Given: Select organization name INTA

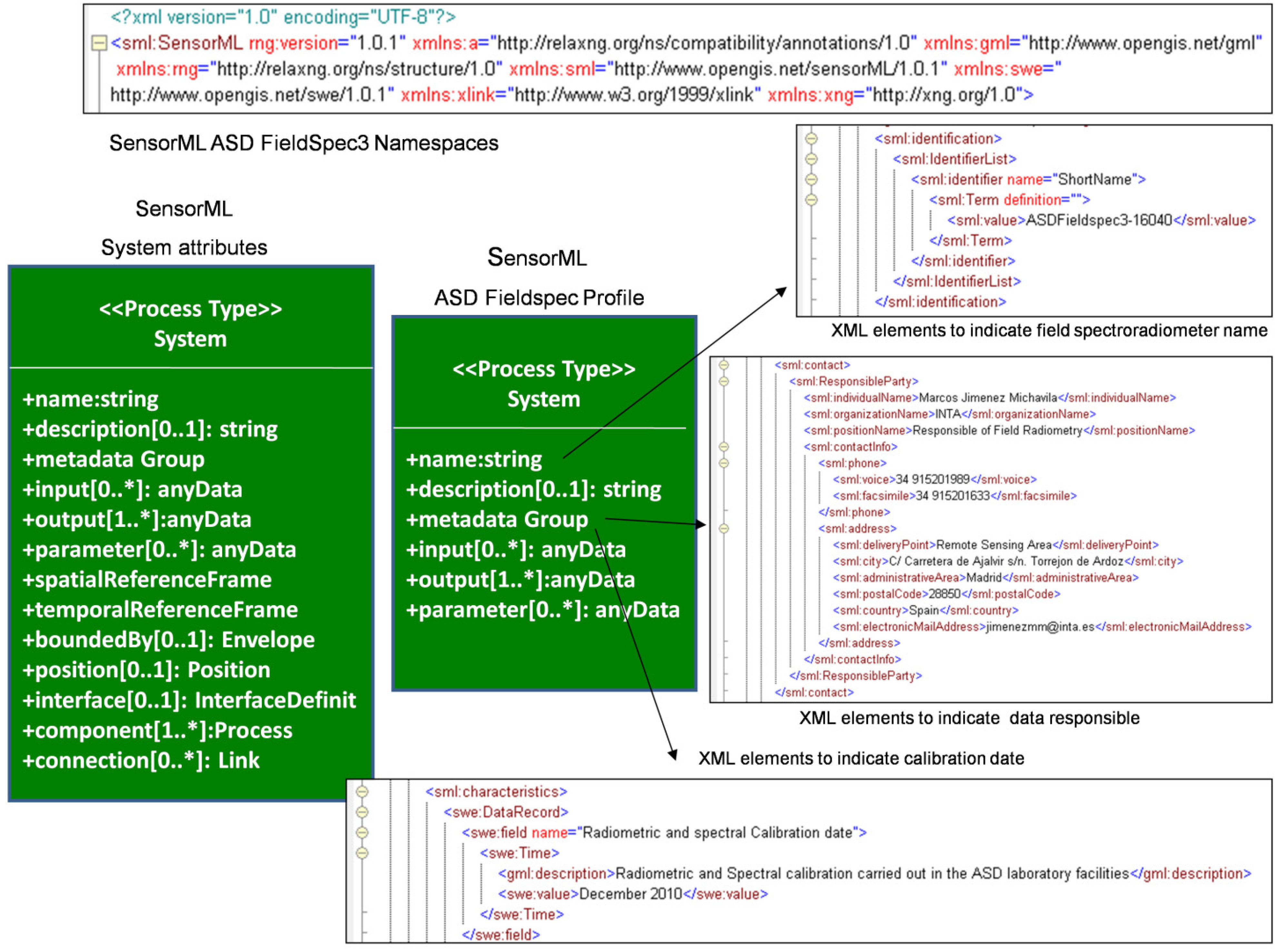Looking at the screenshot, I should [948, 414].
